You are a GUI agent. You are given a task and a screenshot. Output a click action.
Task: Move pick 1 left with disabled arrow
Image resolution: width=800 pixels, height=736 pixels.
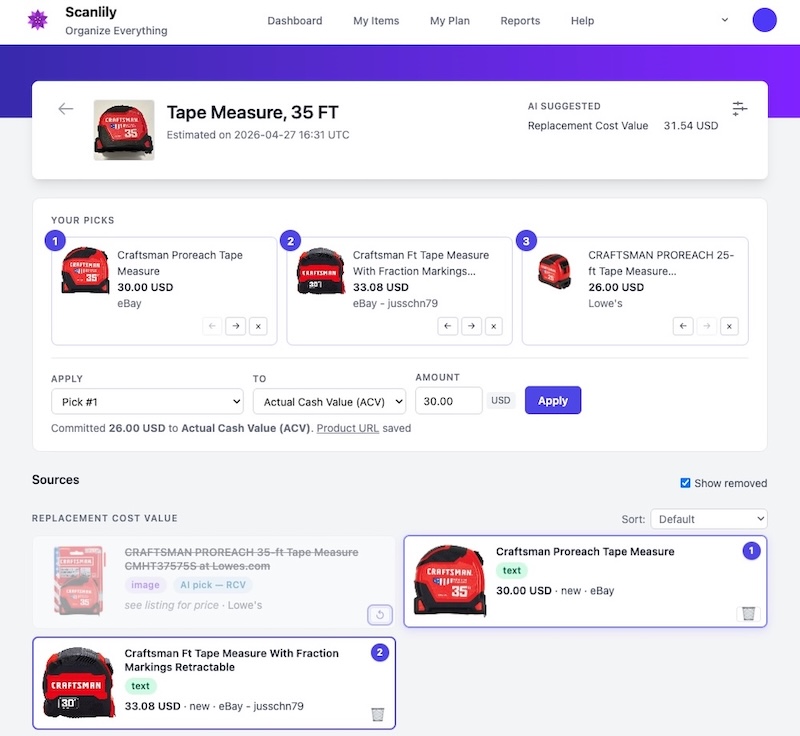coord(212,326)
